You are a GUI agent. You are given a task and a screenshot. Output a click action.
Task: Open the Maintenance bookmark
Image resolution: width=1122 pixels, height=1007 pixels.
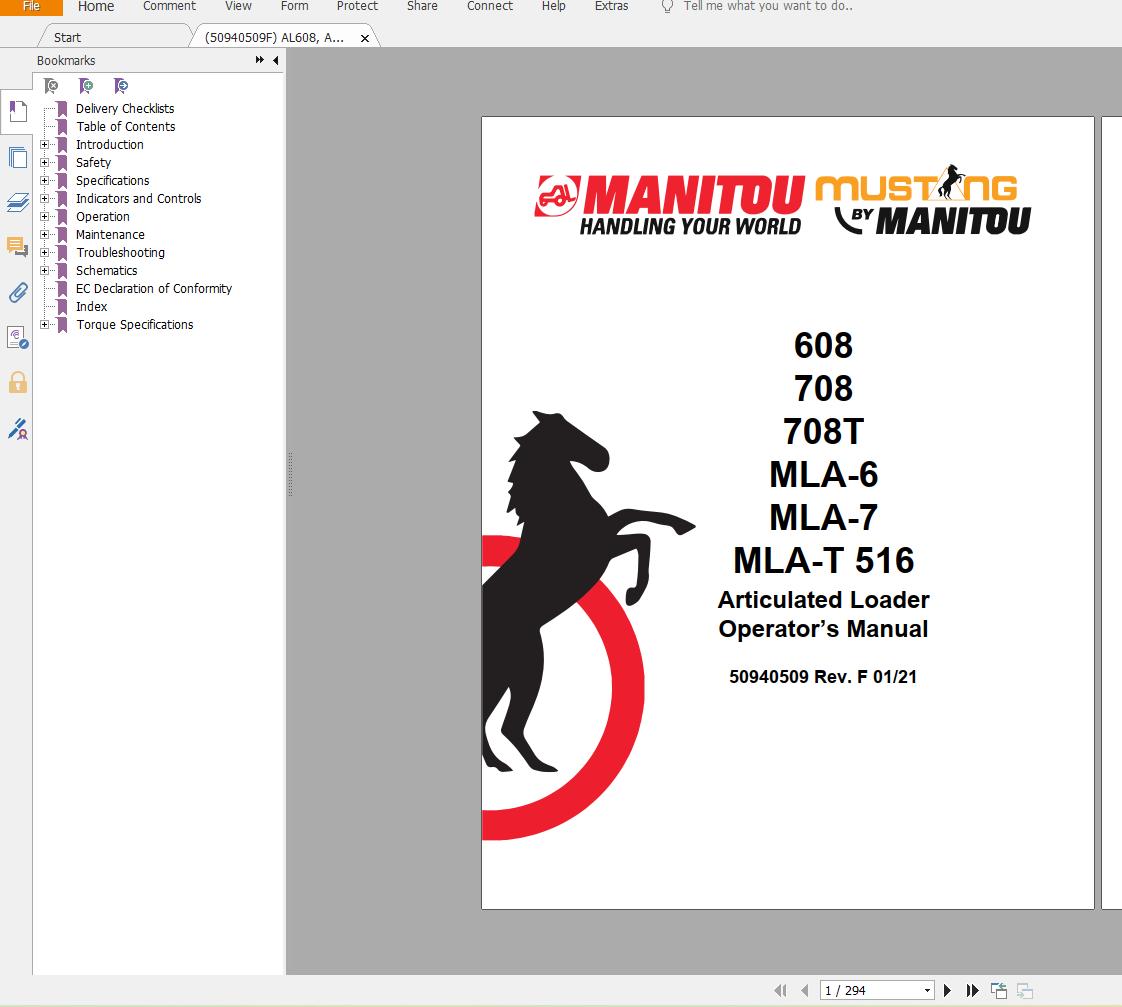(110, 234)
